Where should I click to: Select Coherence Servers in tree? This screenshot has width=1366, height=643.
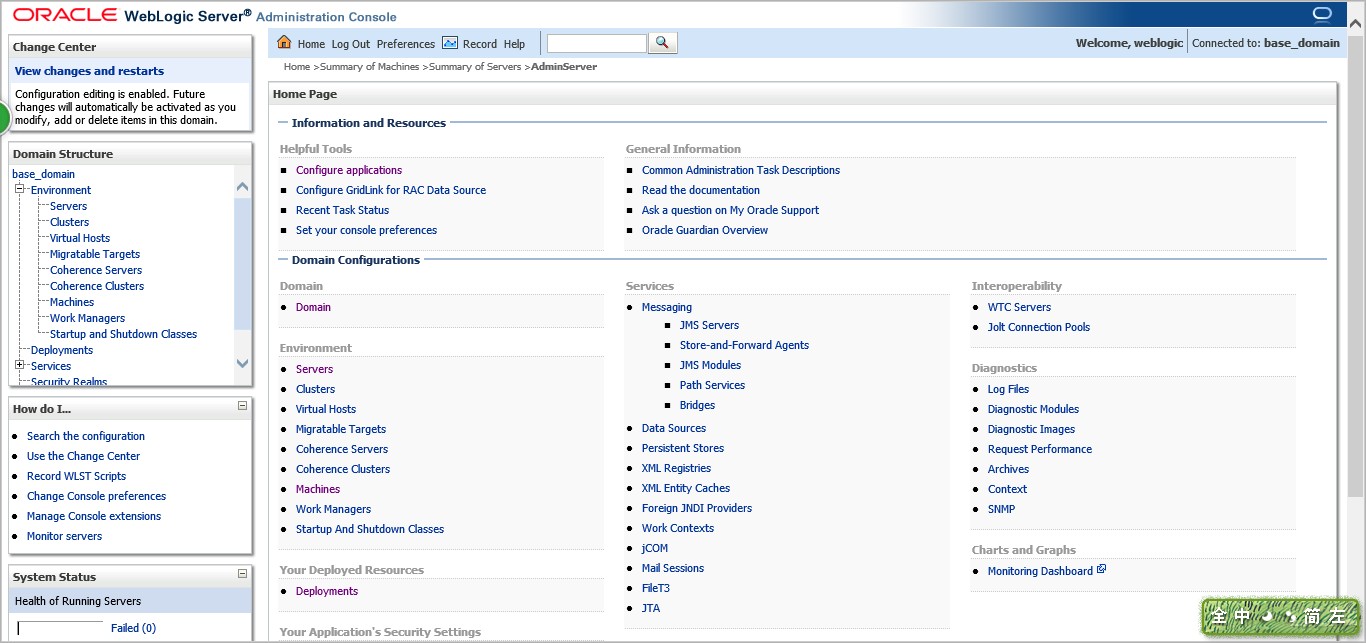pos(96,270)
